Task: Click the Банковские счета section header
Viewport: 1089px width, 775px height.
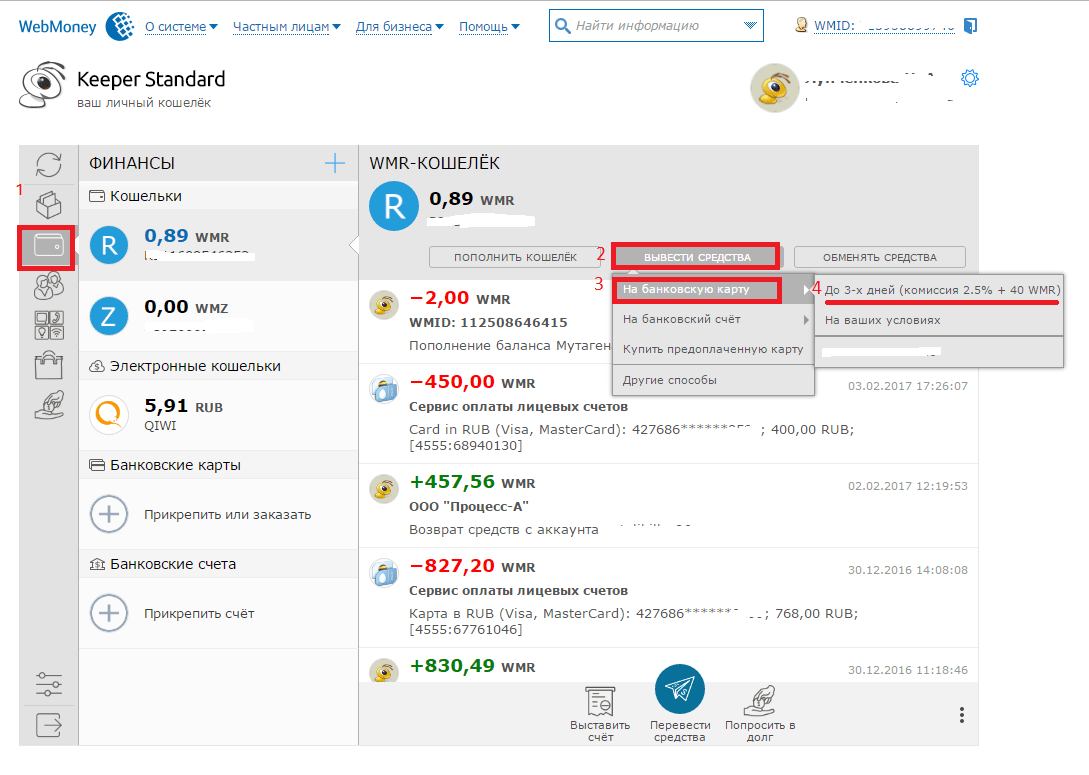Action: coord(219,564)
